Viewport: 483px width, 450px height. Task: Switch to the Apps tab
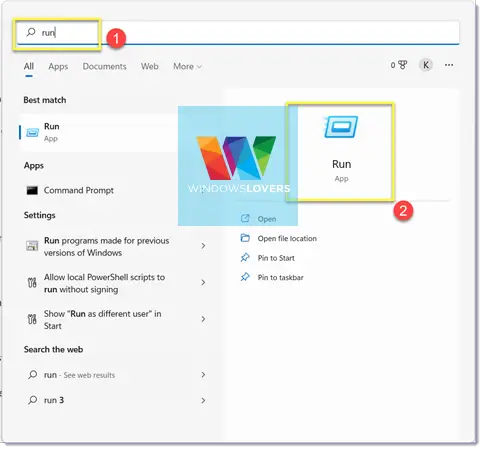(x=58, y=66)
